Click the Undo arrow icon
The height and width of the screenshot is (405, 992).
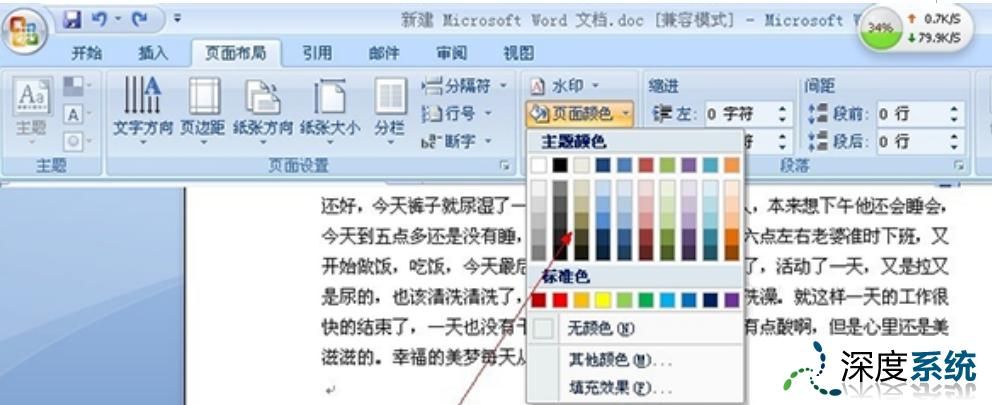tap(99, 20)
